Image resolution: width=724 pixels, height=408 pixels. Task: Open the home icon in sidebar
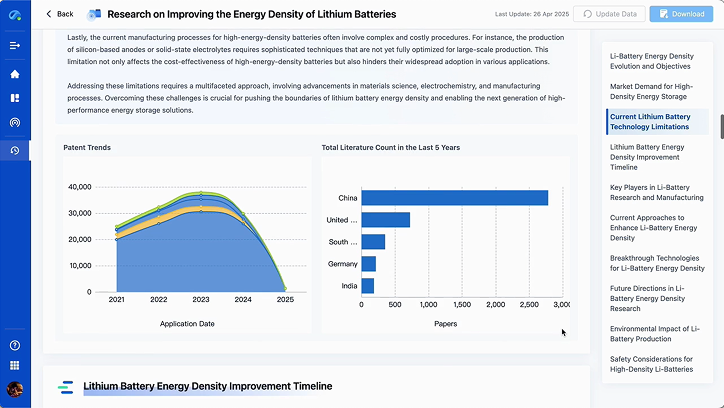coord(15,74)
